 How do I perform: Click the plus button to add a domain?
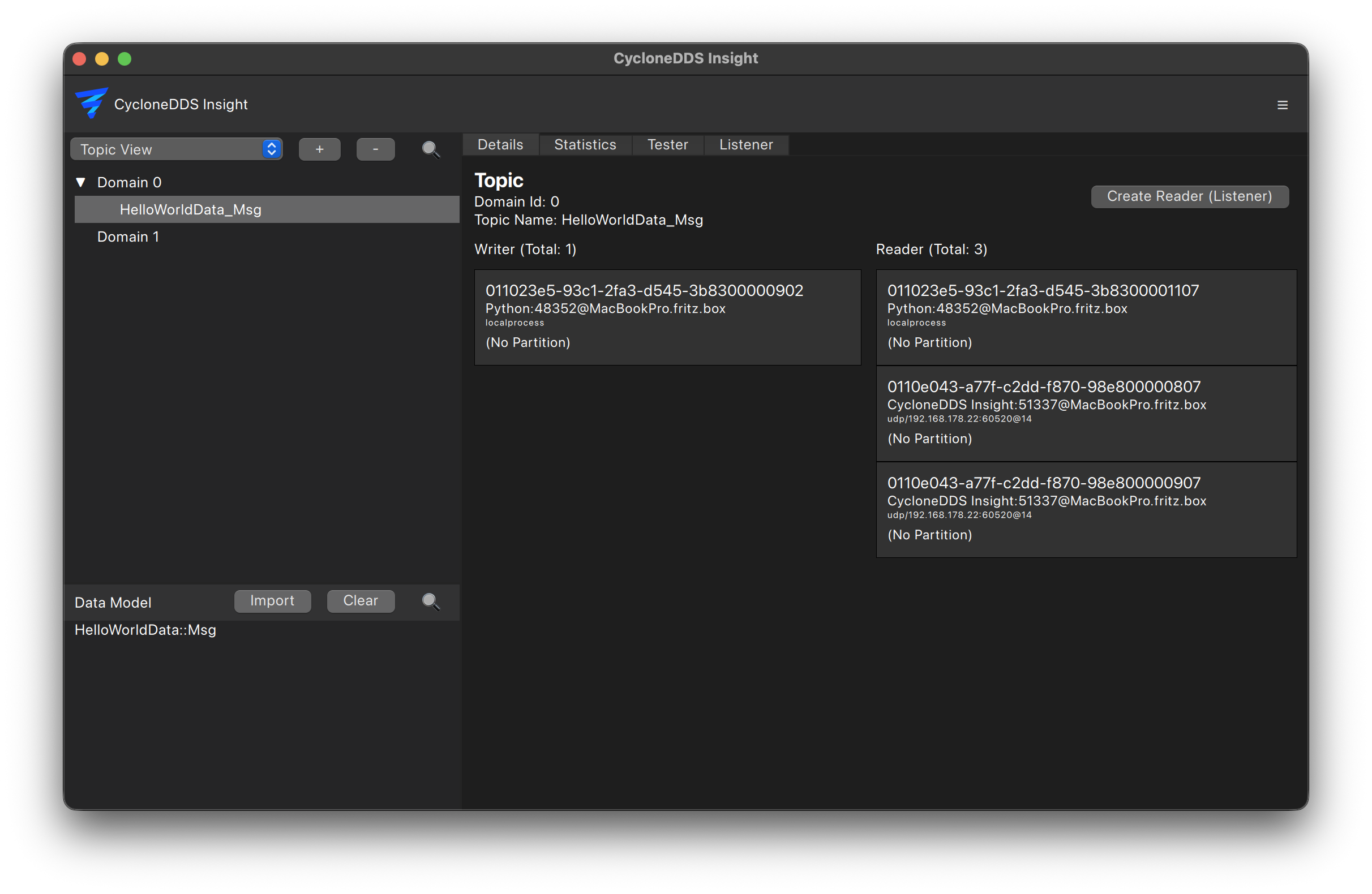pos(319,149)
